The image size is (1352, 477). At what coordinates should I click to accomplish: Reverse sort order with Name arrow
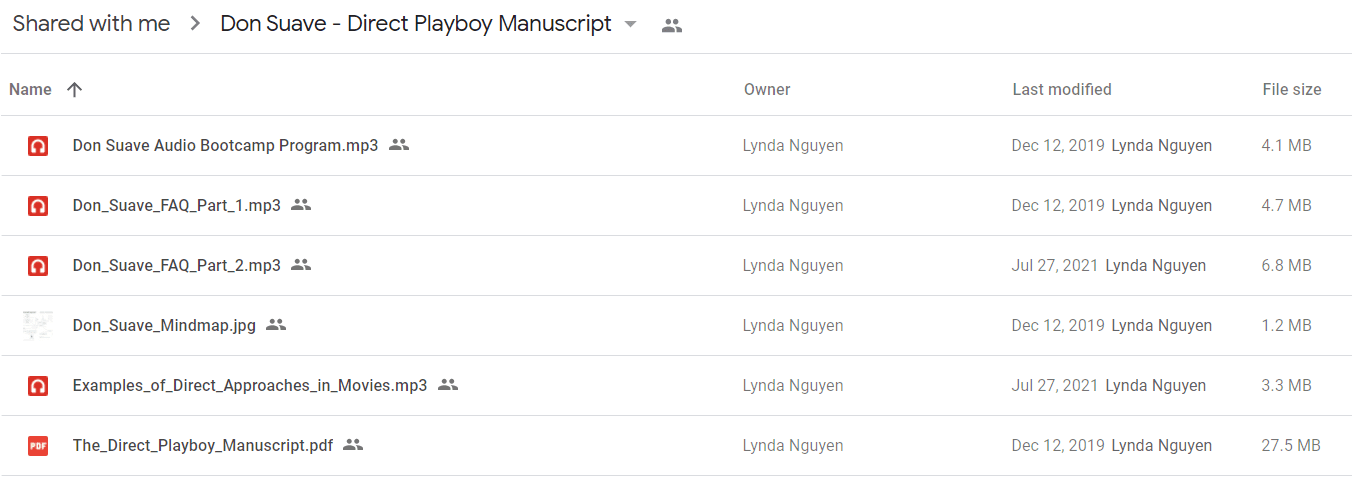[74, 89]
